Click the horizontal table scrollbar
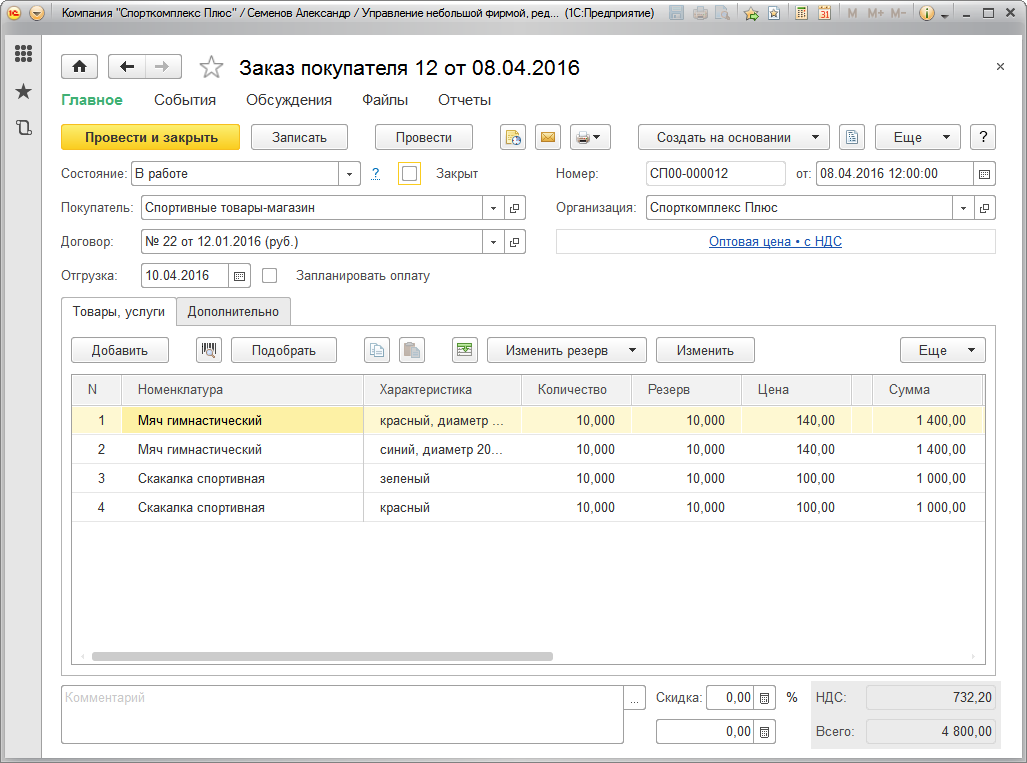 pyautogui.click(x=322, y=657)
